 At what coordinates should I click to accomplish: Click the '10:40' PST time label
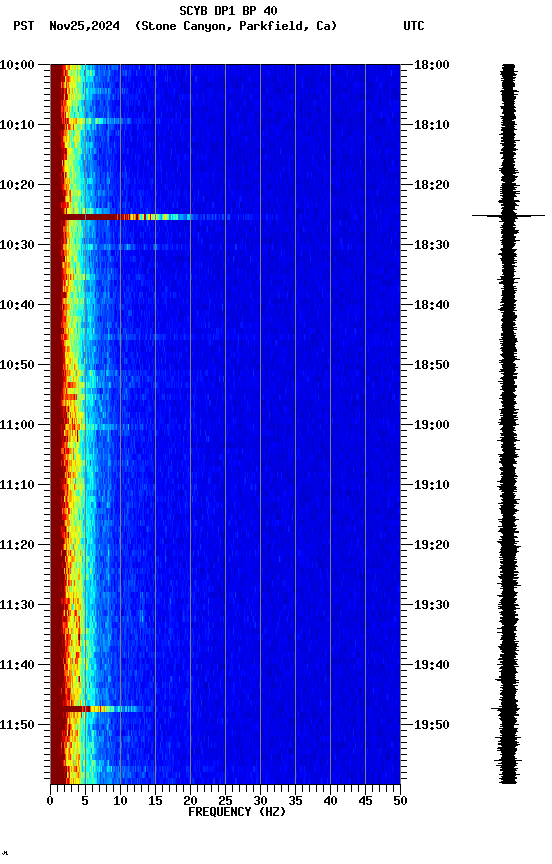click(17, 305)
